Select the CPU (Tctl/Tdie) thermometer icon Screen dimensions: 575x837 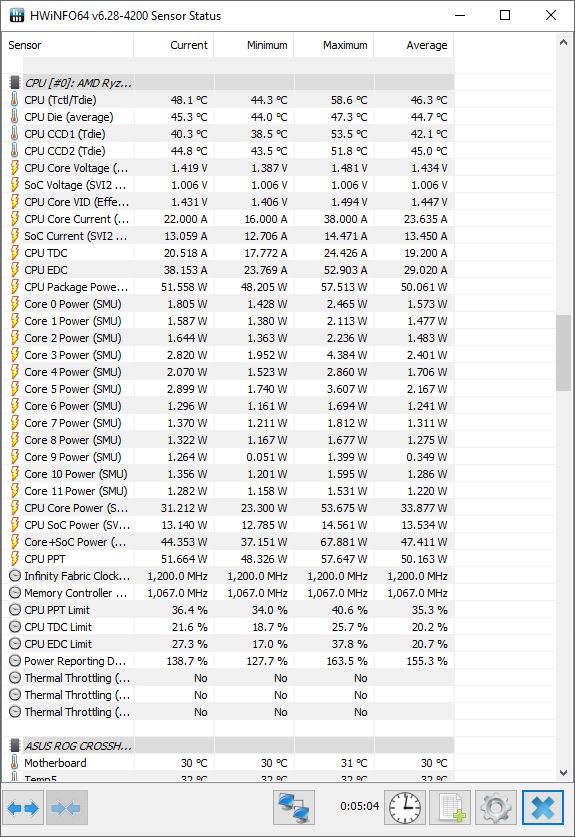pyautogui.click(x=14, y=100)
